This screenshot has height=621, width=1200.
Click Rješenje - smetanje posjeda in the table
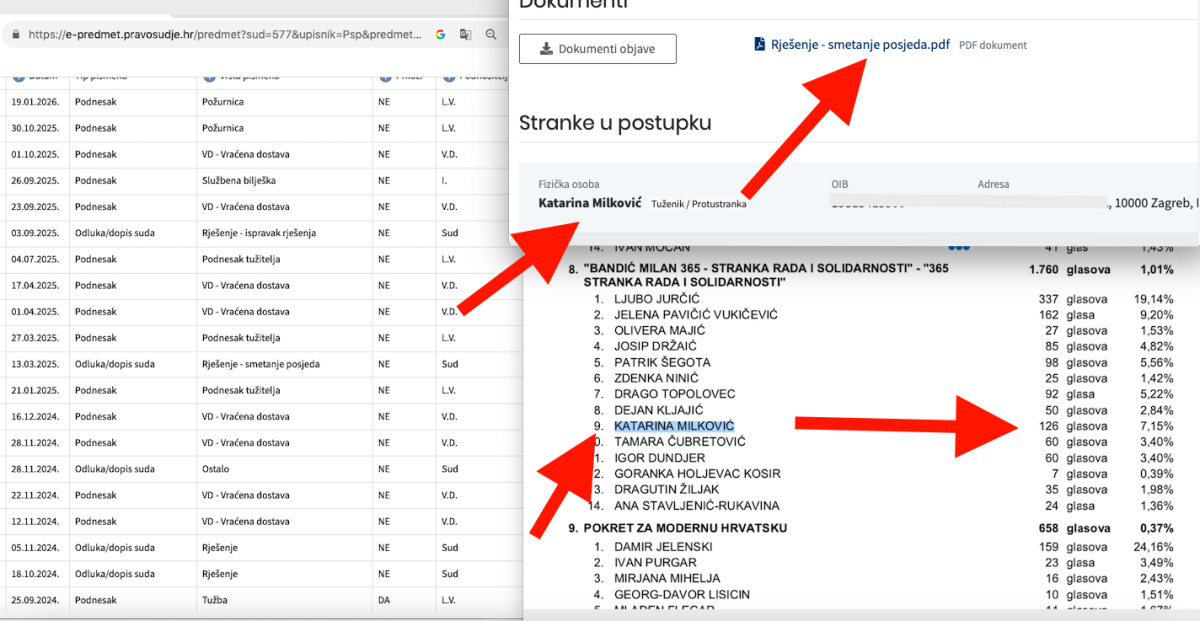pyautogui.click(x=258, y=364)
